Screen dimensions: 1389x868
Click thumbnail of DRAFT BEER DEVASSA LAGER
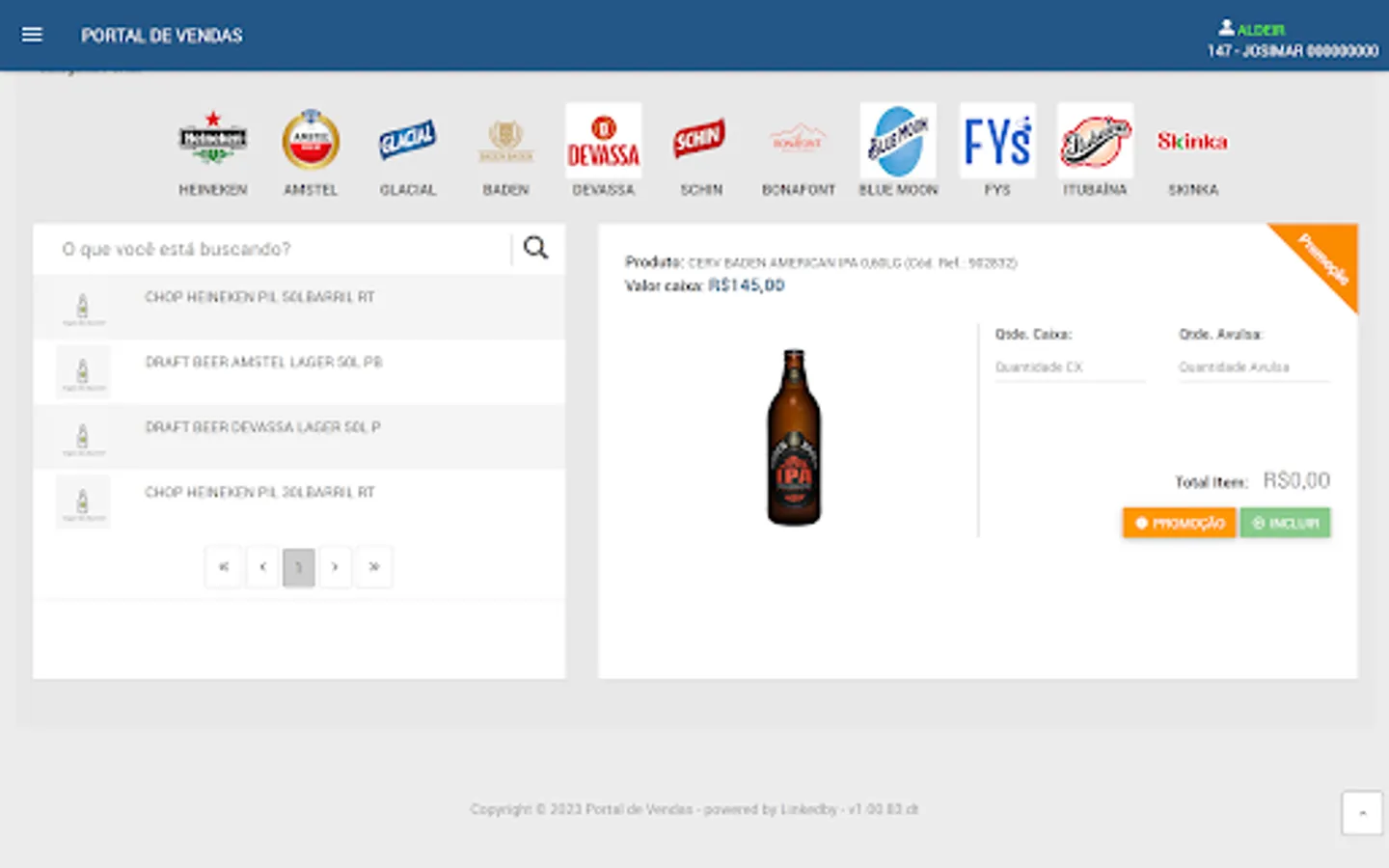click(x=83, y=437)
